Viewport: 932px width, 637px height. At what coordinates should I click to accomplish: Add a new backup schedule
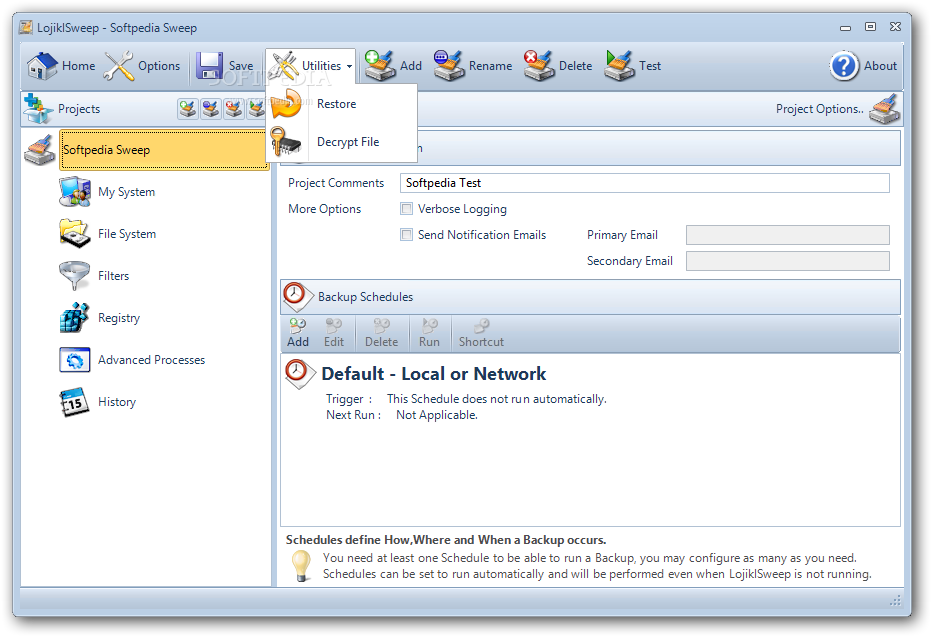point(298,333)
